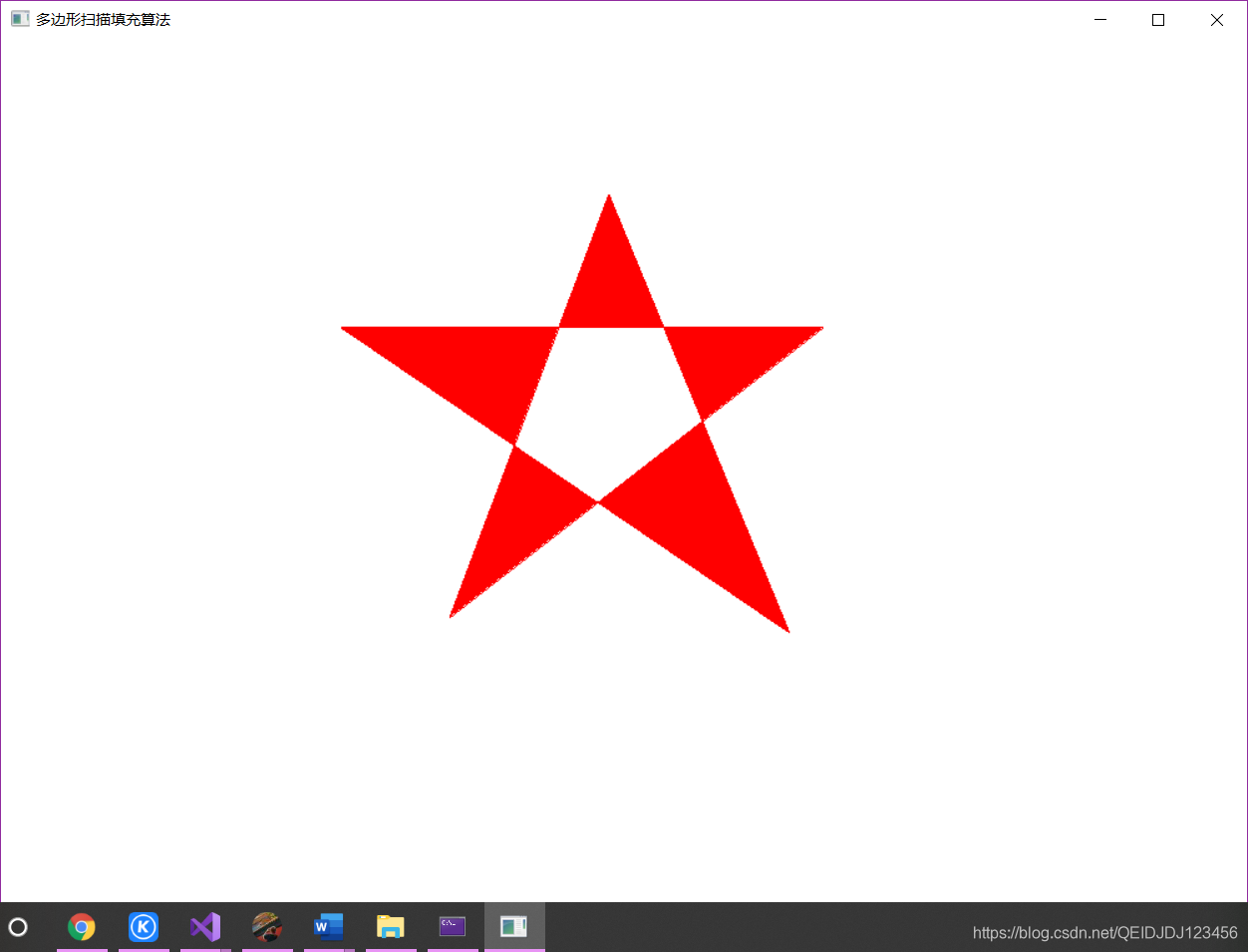This screenshot has height=952, width=1248.
Task: Open File Explorer from the taskbar
Action: [x=391, y=927]
